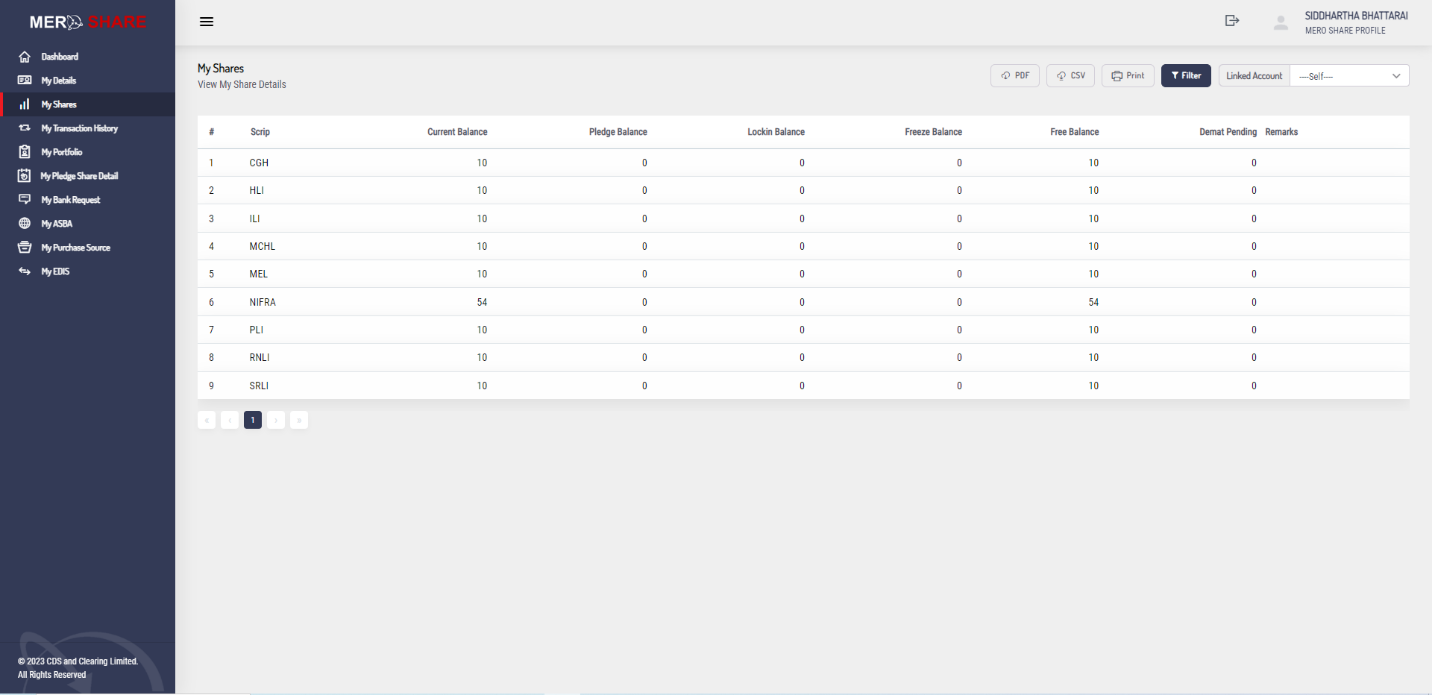
Task: Click the SRLI scrip row
Action: coord(804,386)
